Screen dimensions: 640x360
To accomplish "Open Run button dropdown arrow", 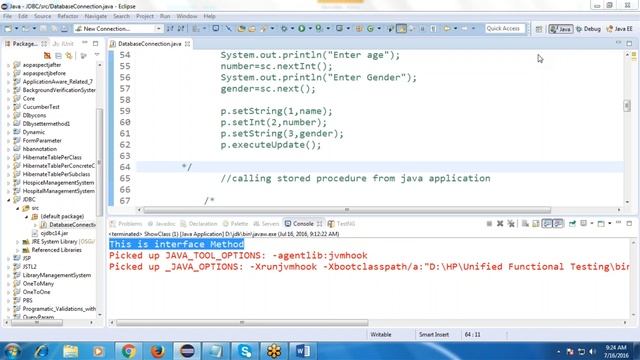I will 310,29.
